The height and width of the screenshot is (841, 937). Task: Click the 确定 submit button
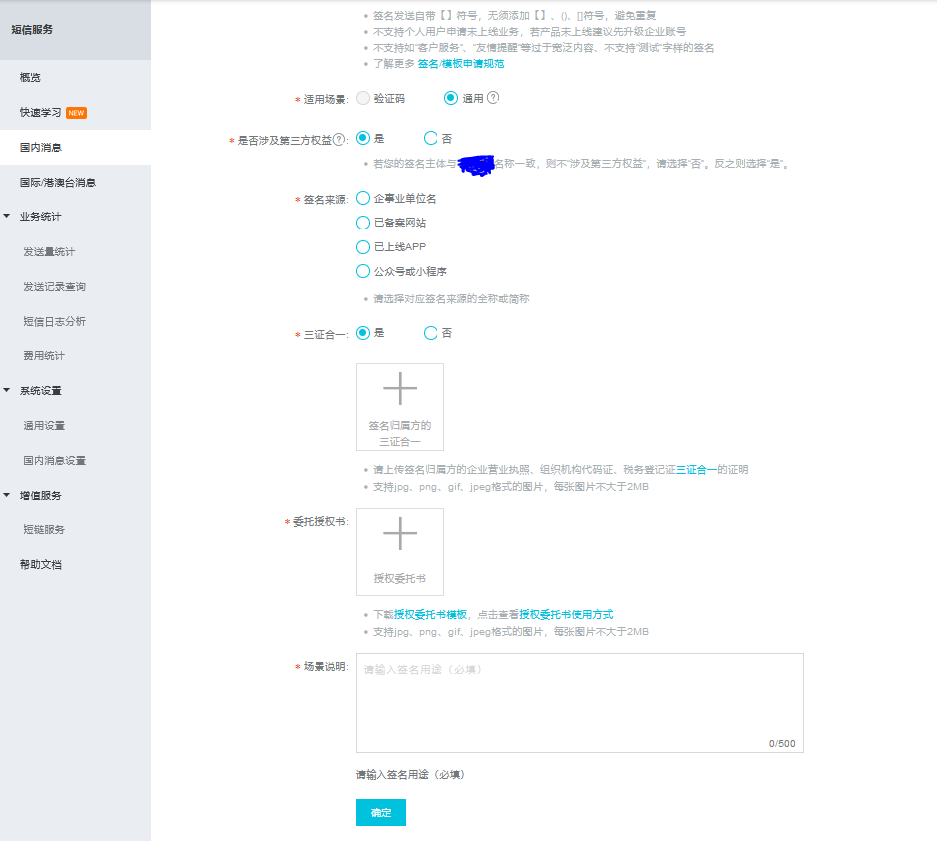tap(380, 812)
